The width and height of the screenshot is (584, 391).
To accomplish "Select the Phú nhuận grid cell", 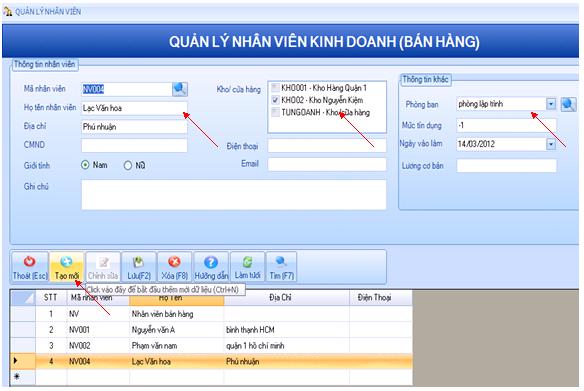I will 286,362.
